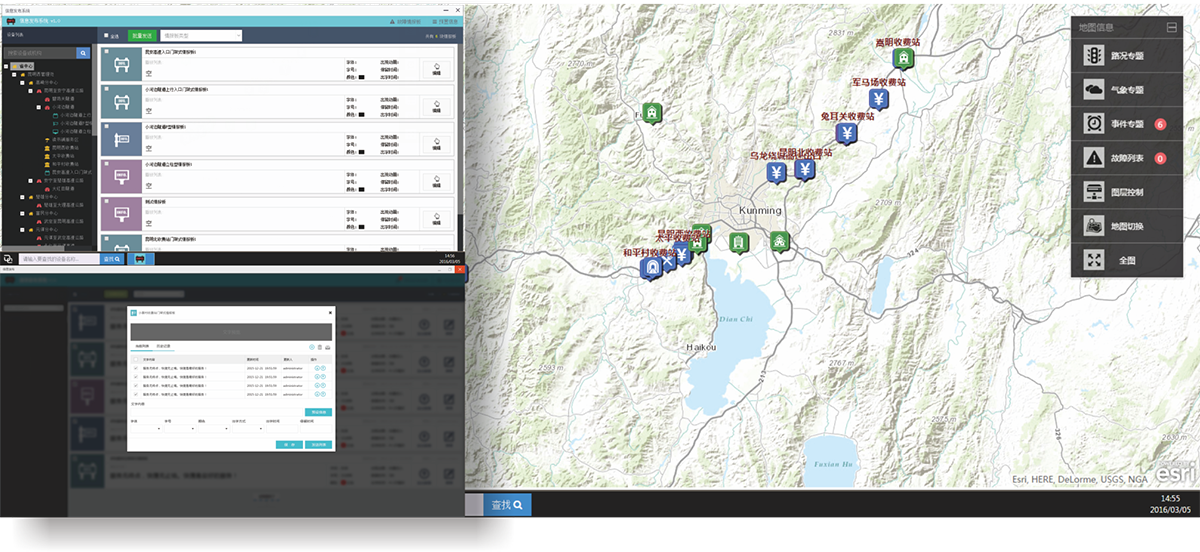Screen dimensions: 1200x552
Task: Click the 地图切换 basemap switch icon
Action: click(1095, 226)
